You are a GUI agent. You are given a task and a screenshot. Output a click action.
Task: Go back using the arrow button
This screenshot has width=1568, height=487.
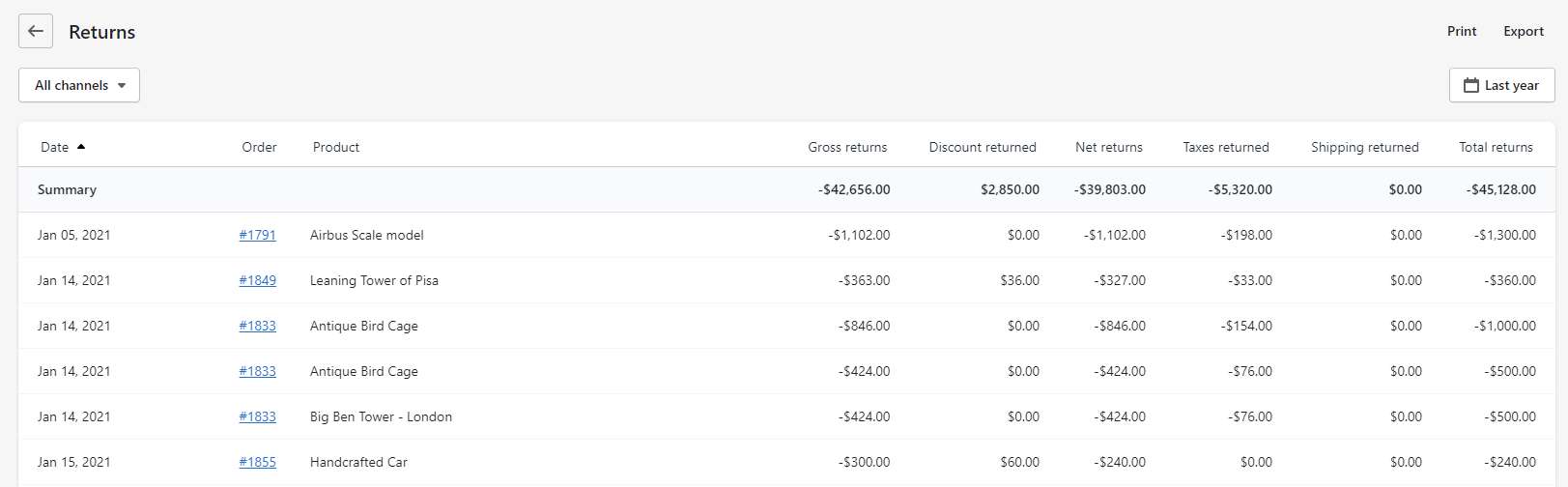coord(36,31)
